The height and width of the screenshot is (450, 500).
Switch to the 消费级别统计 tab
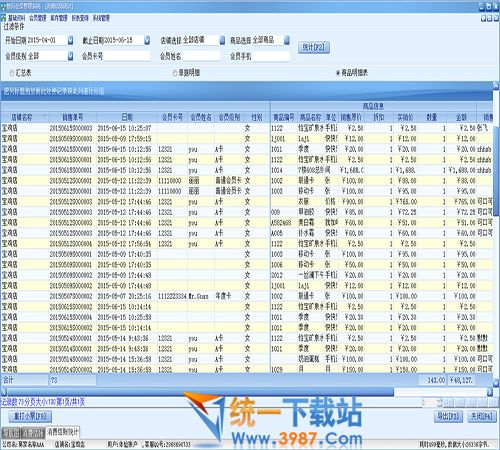(x=63, y=432)
